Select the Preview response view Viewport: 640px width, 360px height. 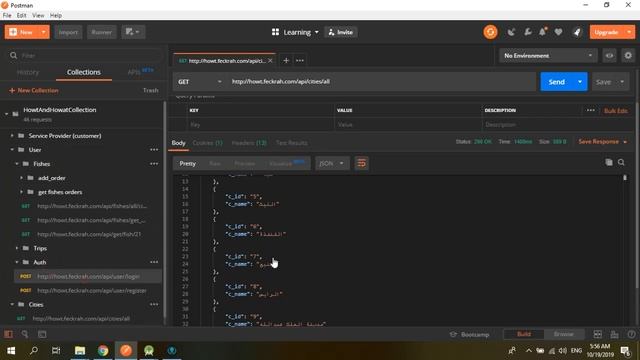coord(244,163)
